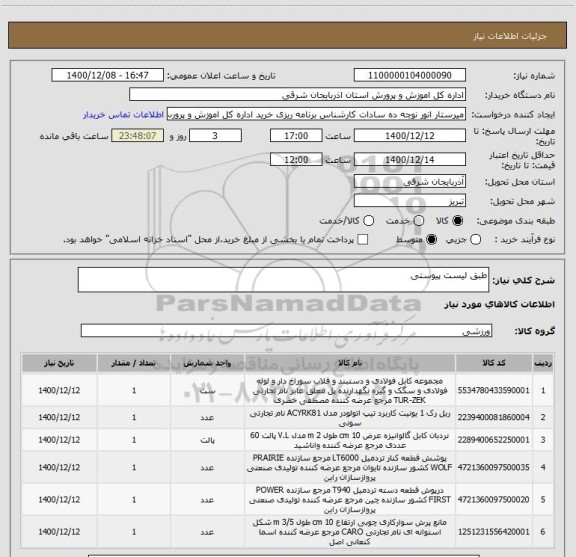Click the CARO wooden jump obstacle item name
576x557 pixels.
[350, 532]
